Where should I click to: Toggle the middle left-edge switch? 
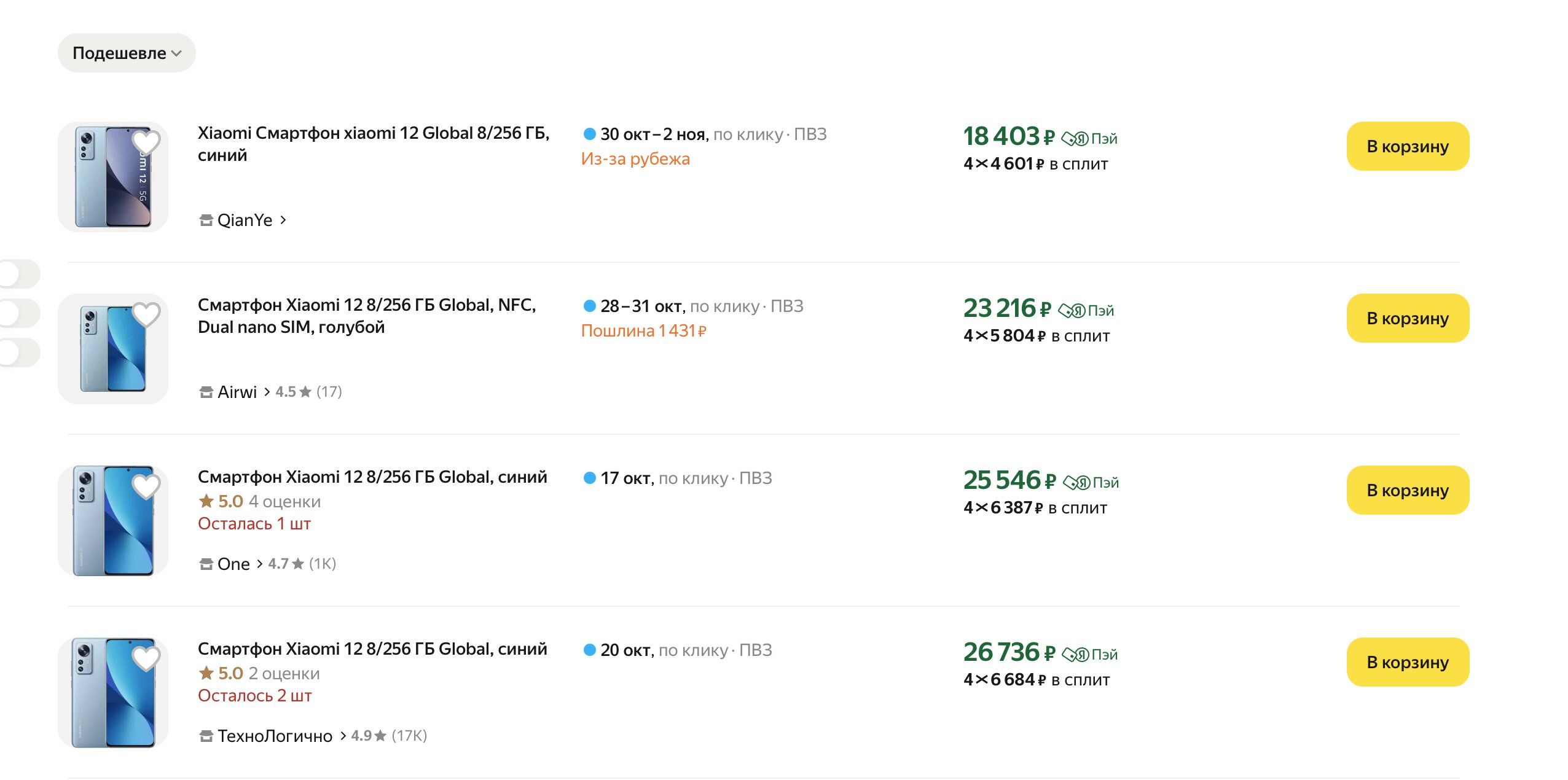pyautogui.click(x=18, y=313)
